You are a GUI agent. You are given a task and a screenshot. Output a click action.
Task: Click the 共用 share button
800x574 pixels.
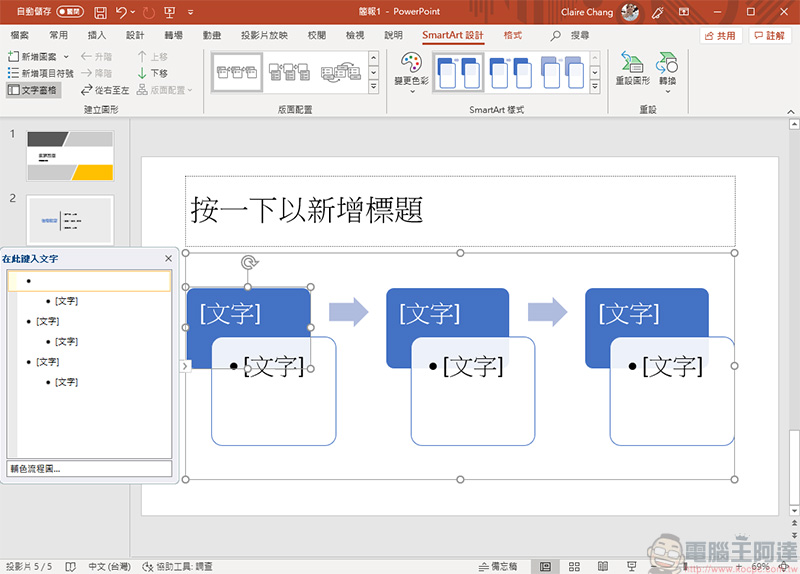tap(720, 36)
